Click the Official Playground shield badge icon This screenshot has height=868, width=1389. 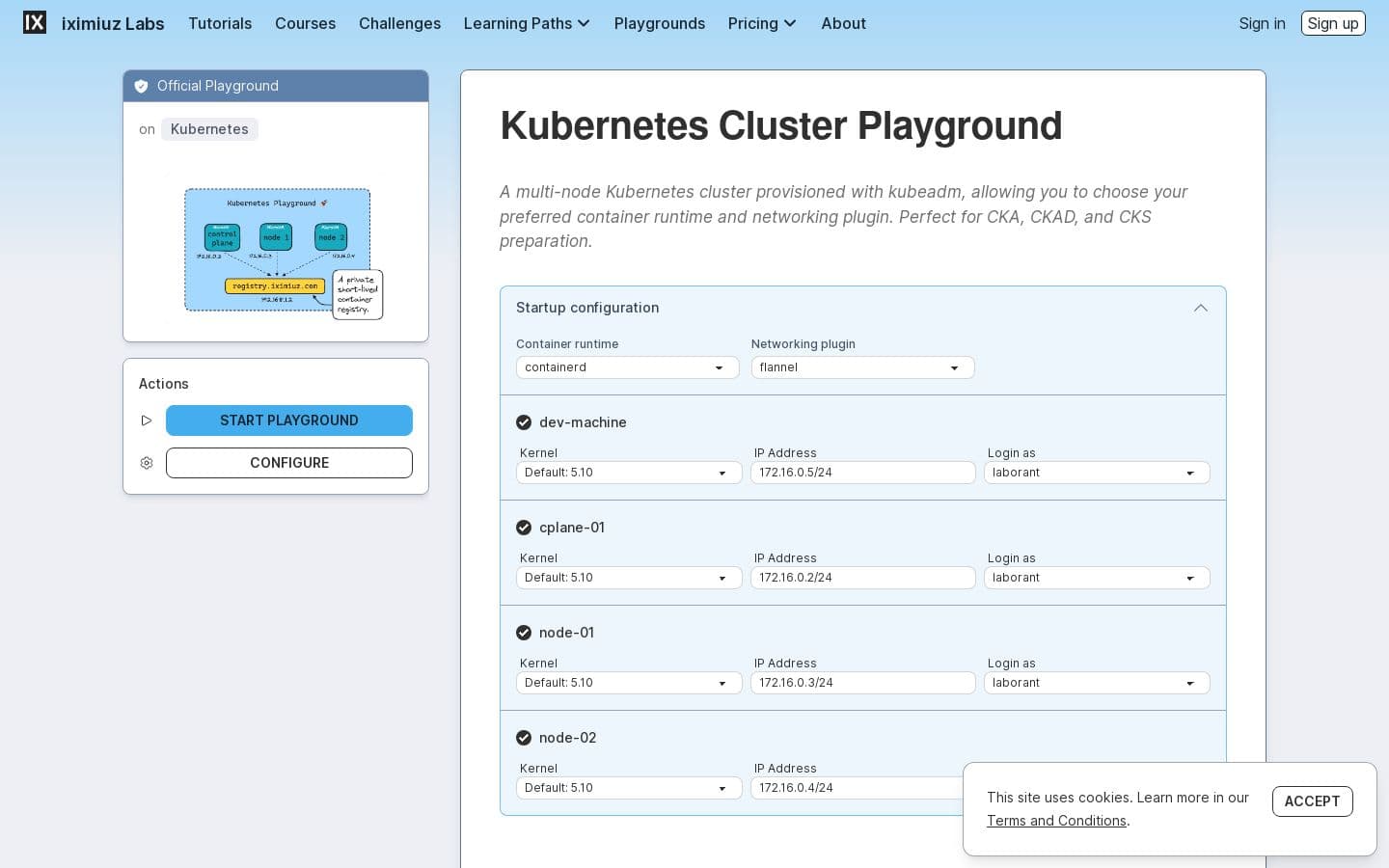141,86
